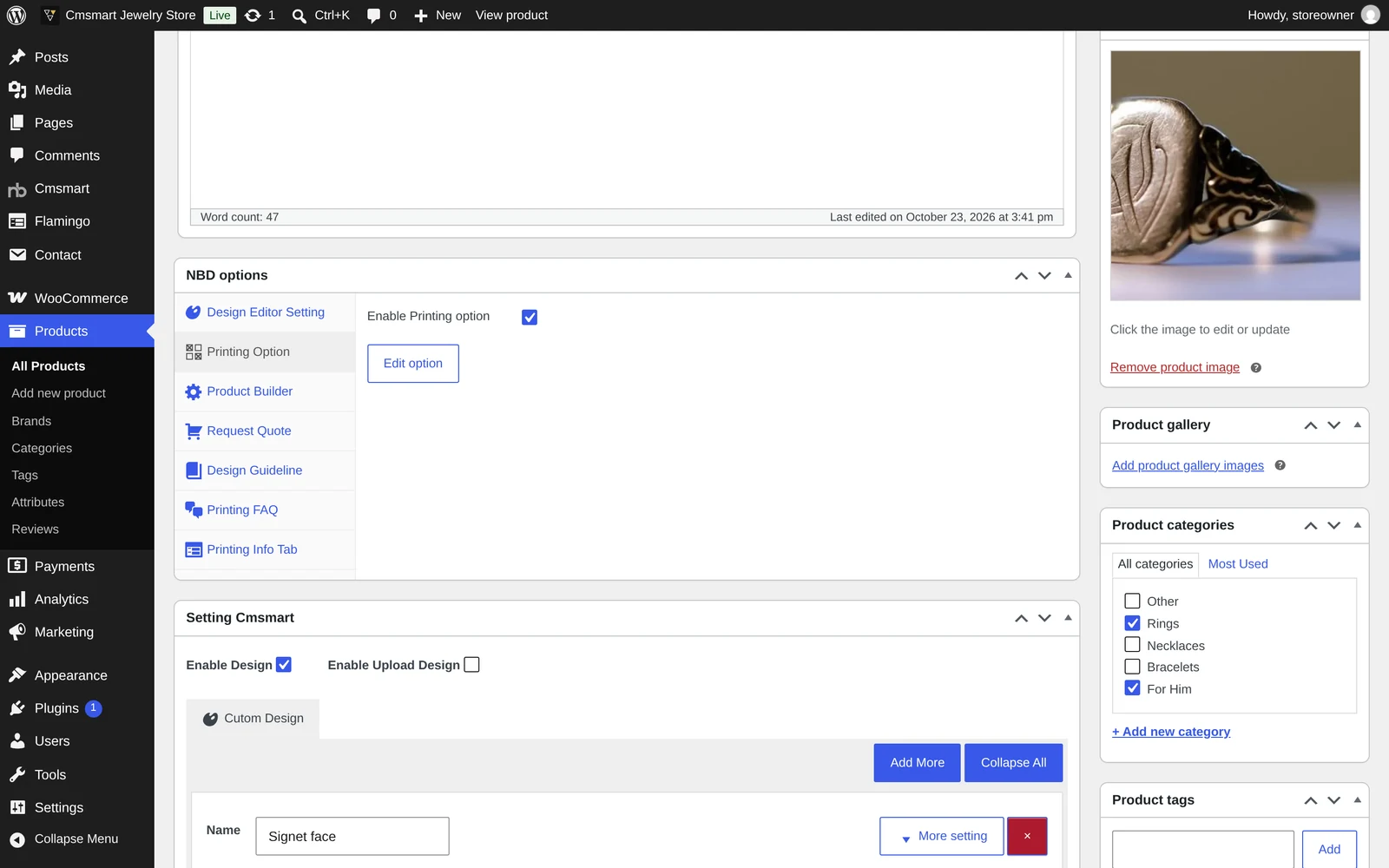The width and height of the screenshot is (1389, 868).
Task: Toggle the Setting Cmsmart panel triangle
Action: coord(1068,618)
